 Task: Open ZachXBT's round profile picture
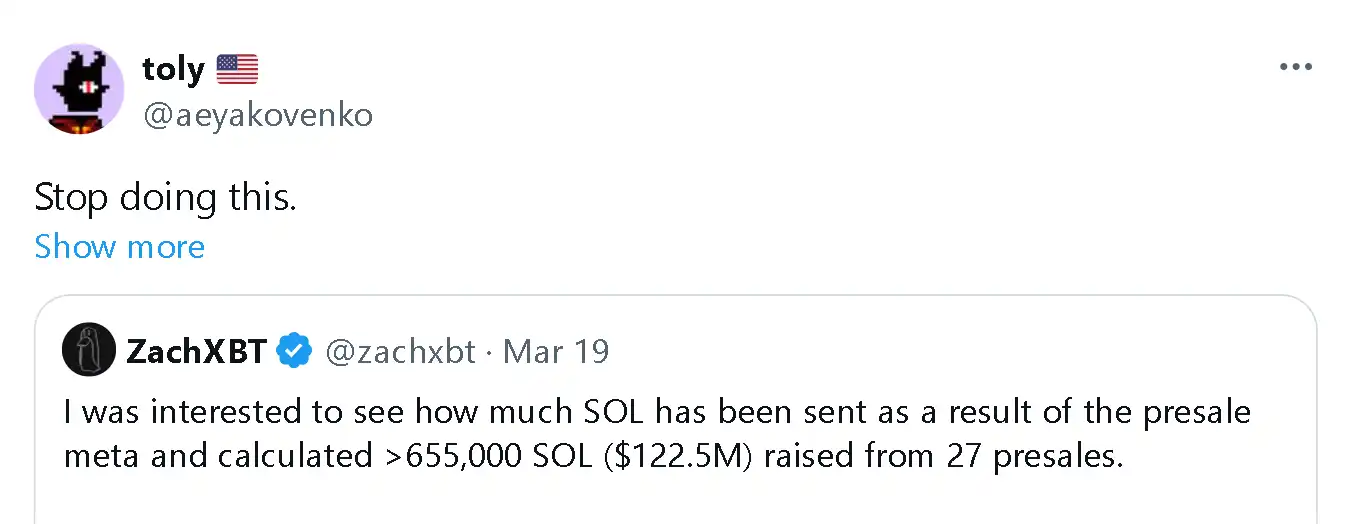89,351
